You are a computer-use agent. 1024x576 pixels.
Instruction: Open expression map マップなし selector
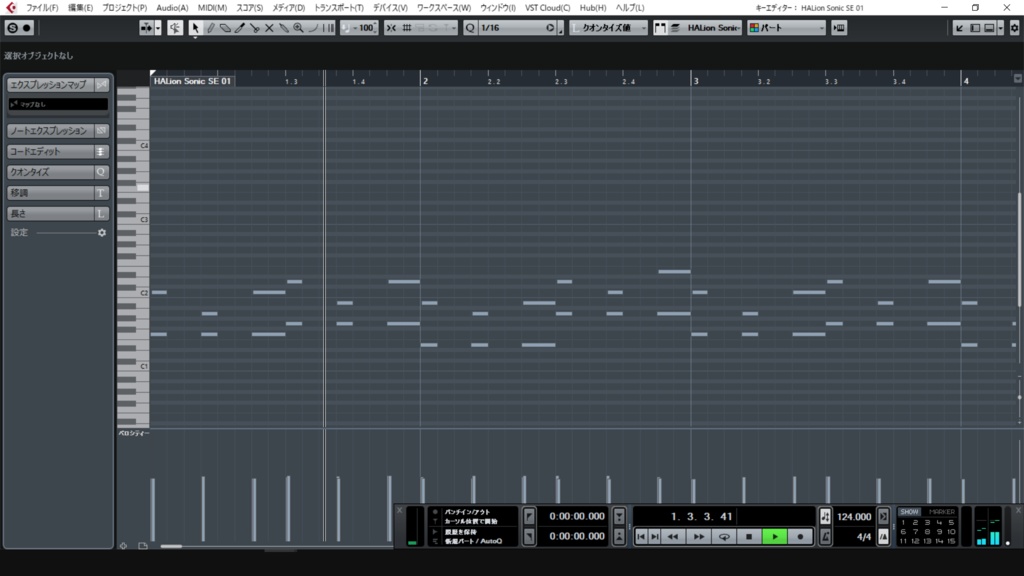(58, 104)
